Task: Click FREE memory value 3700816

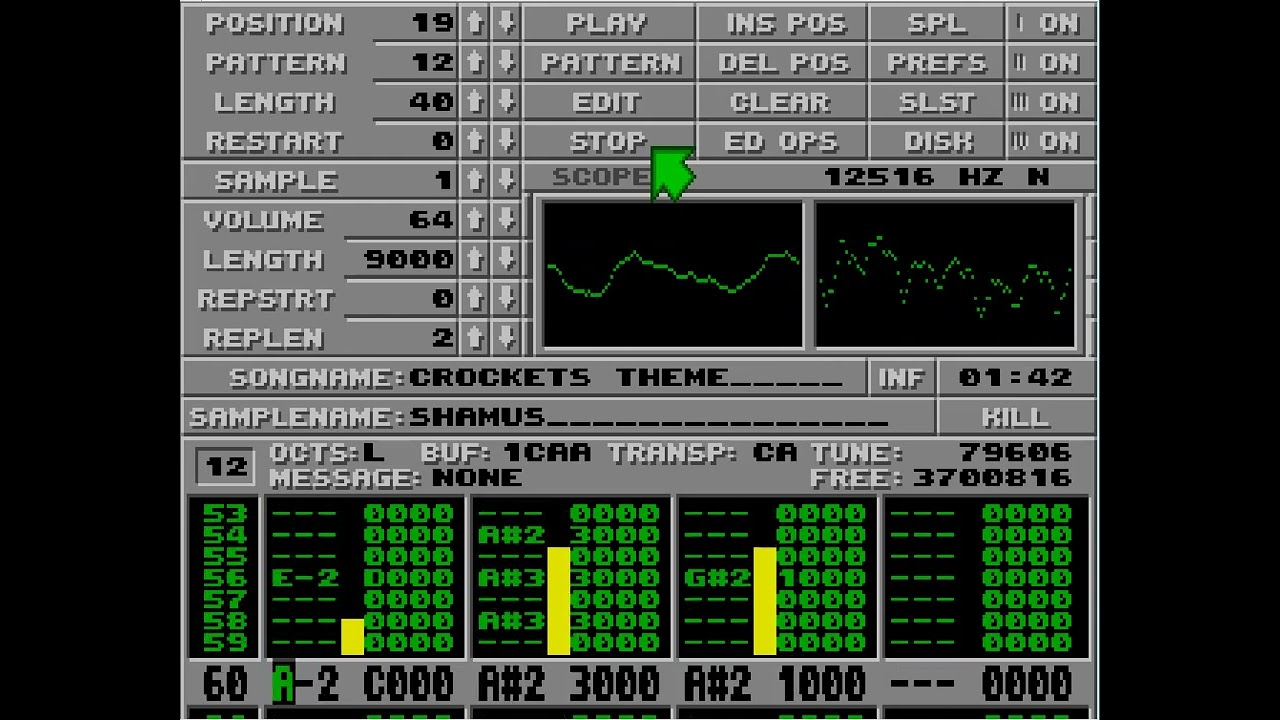Action: point(992,478)
